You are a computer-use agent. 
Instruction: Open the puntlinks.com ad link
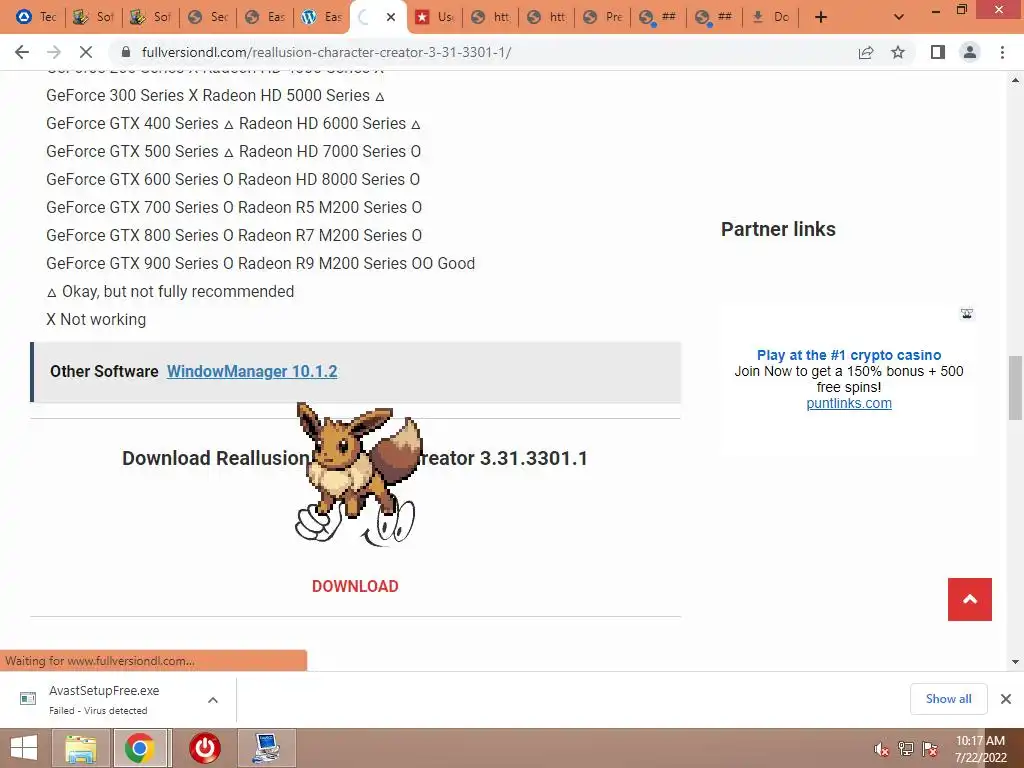tap(849, 403)
